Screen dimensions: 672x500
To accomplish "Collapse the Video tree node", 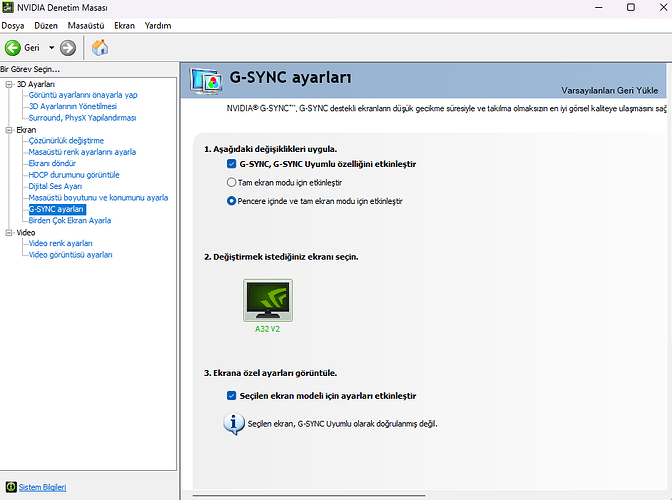I will click(x=8, y=232).
